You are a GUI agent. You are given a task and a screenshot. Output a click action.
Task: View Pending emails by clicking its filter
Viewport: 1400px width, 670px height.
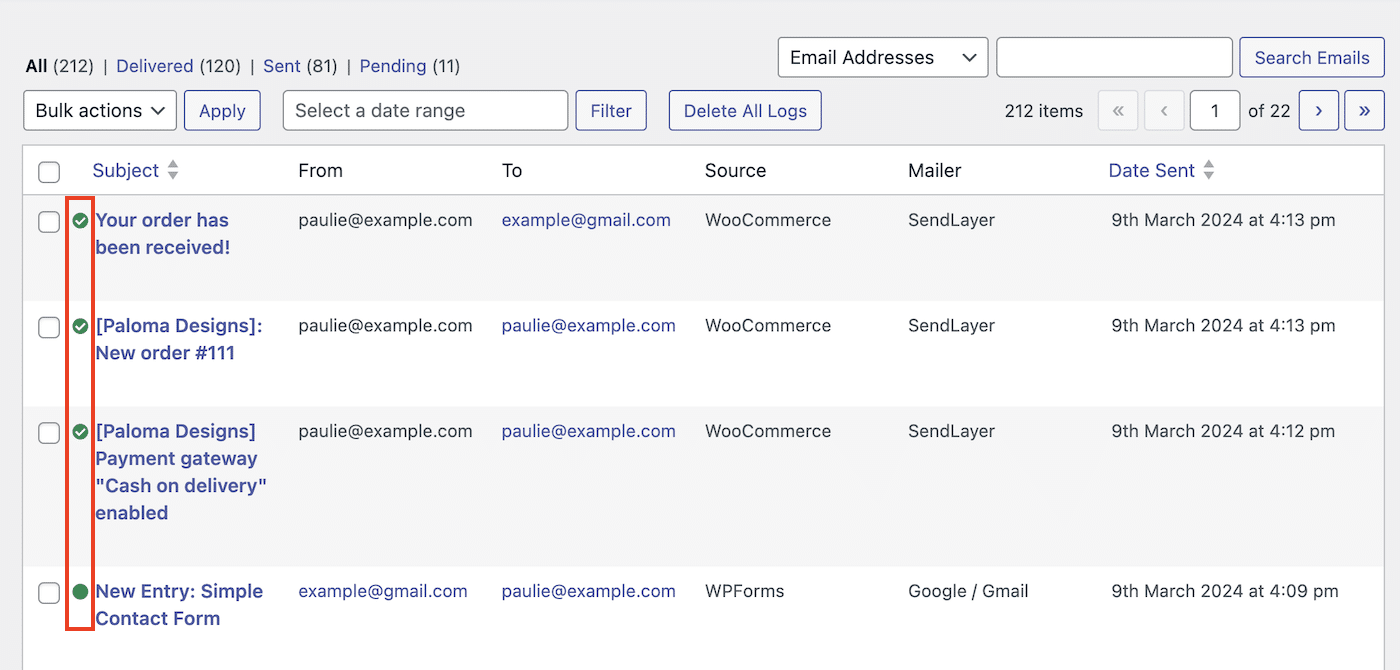pos(392,65)
